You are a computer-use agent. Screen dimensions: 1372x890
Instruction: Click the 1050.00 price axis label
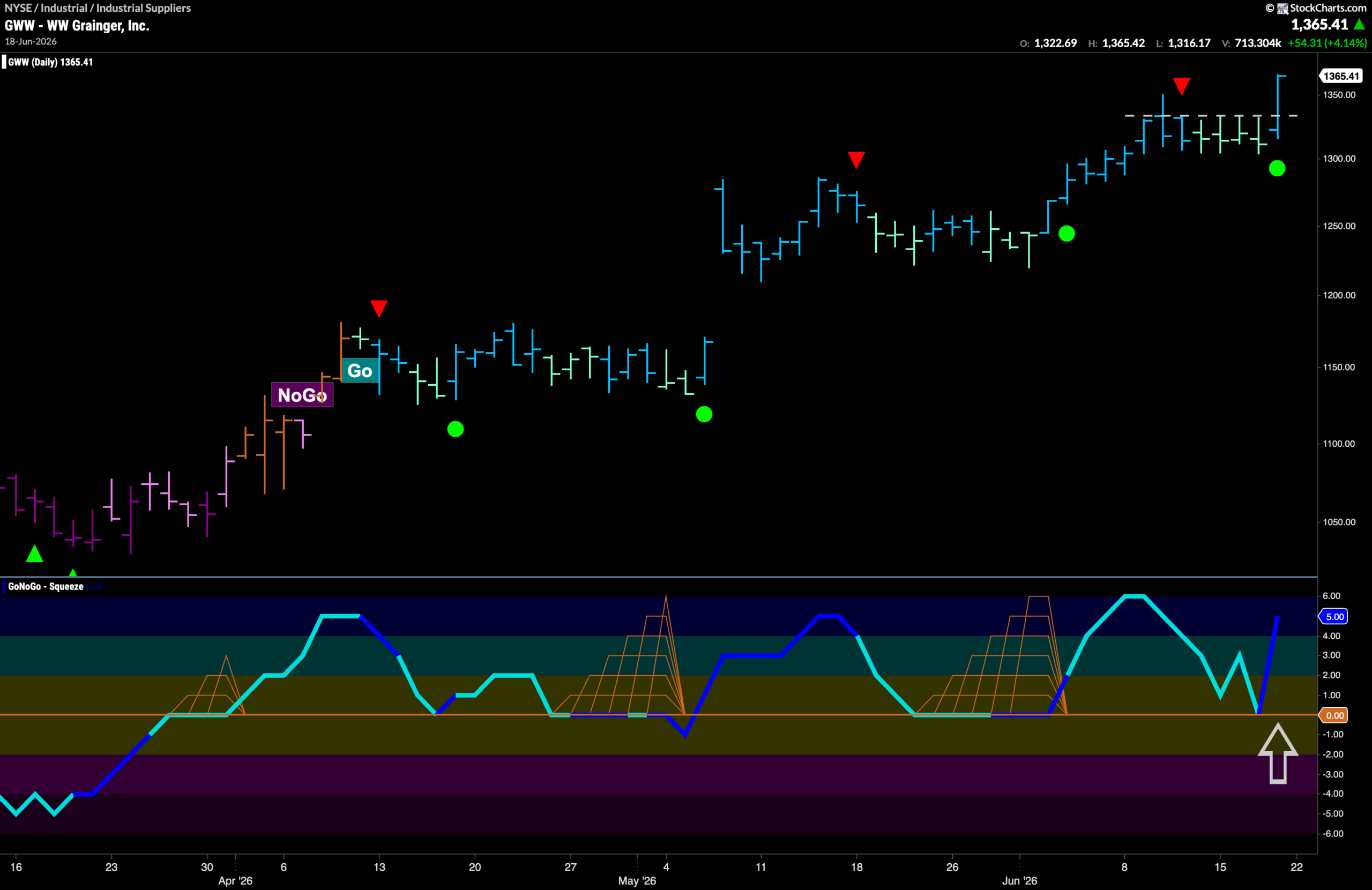(1339, 522)
